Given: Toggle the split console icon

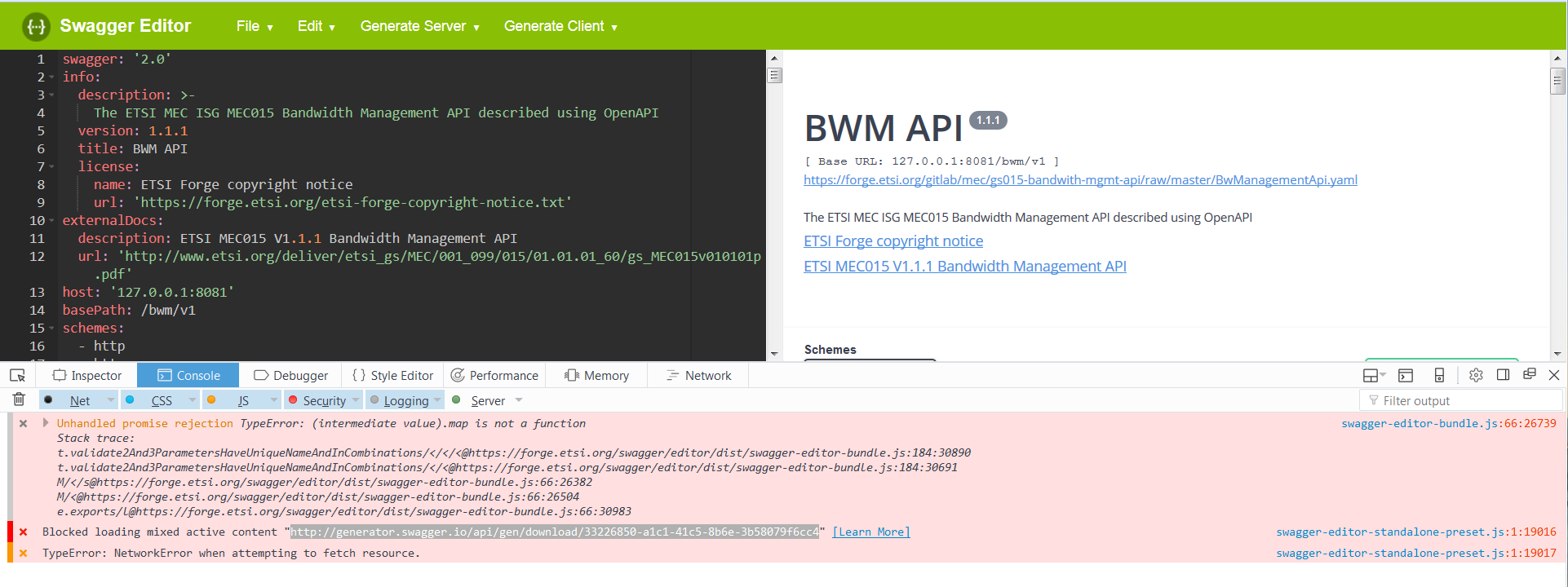Looking at the screenshot, I should point(1406,375).
